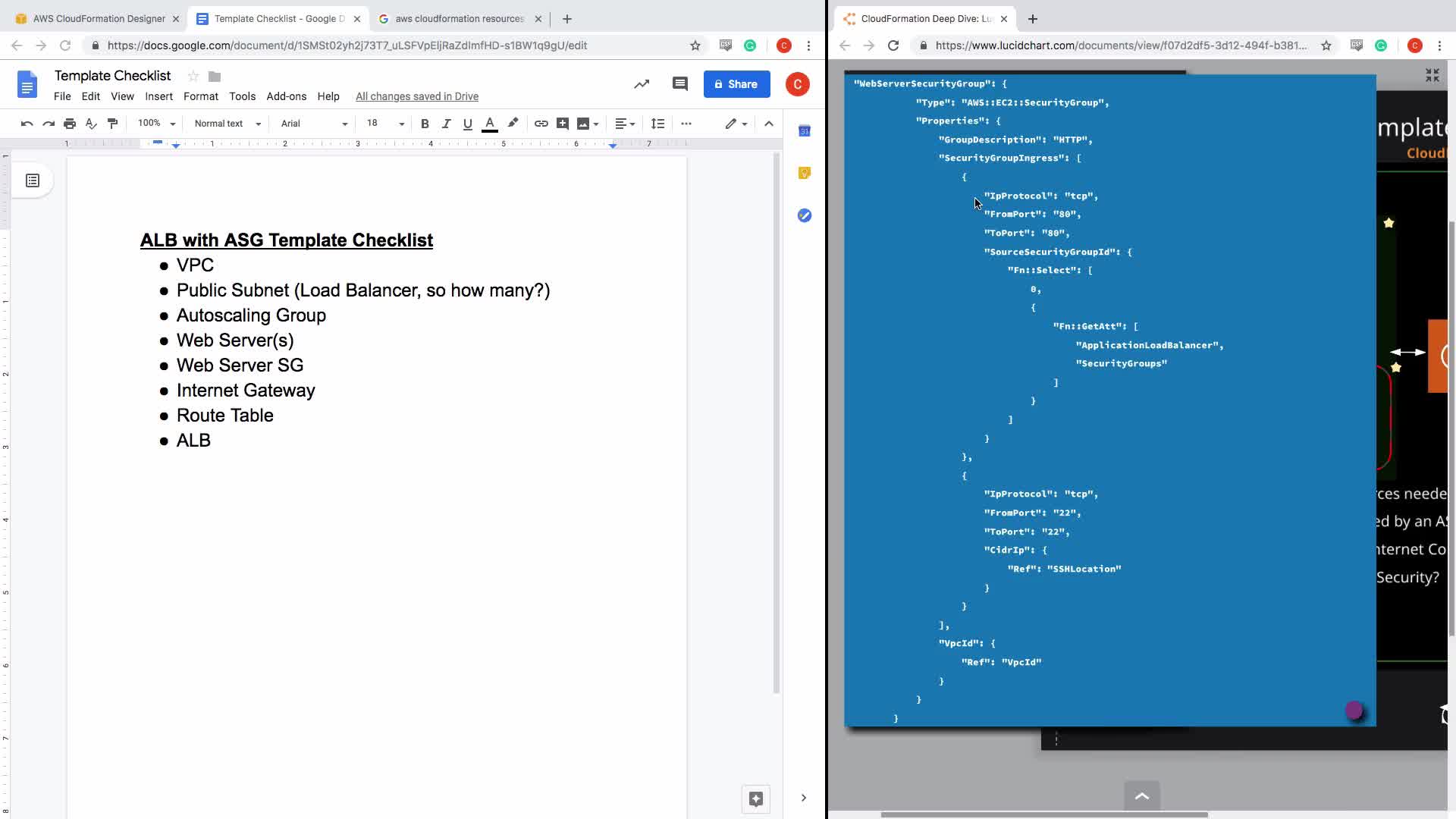Click the Lucidchart URL address bar

pyautogui.click(x=1121, y=45)
